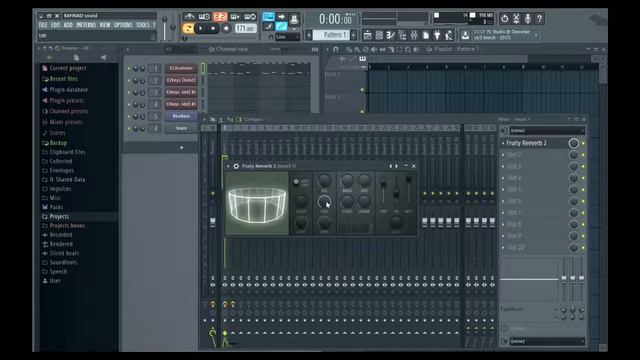
Task: Open the FILE menu
Action: 43,25
